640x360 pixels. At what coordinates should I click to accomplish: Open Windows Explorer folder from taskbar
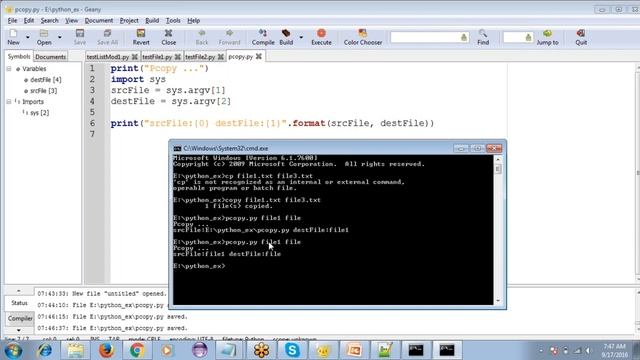pos(76,350)
